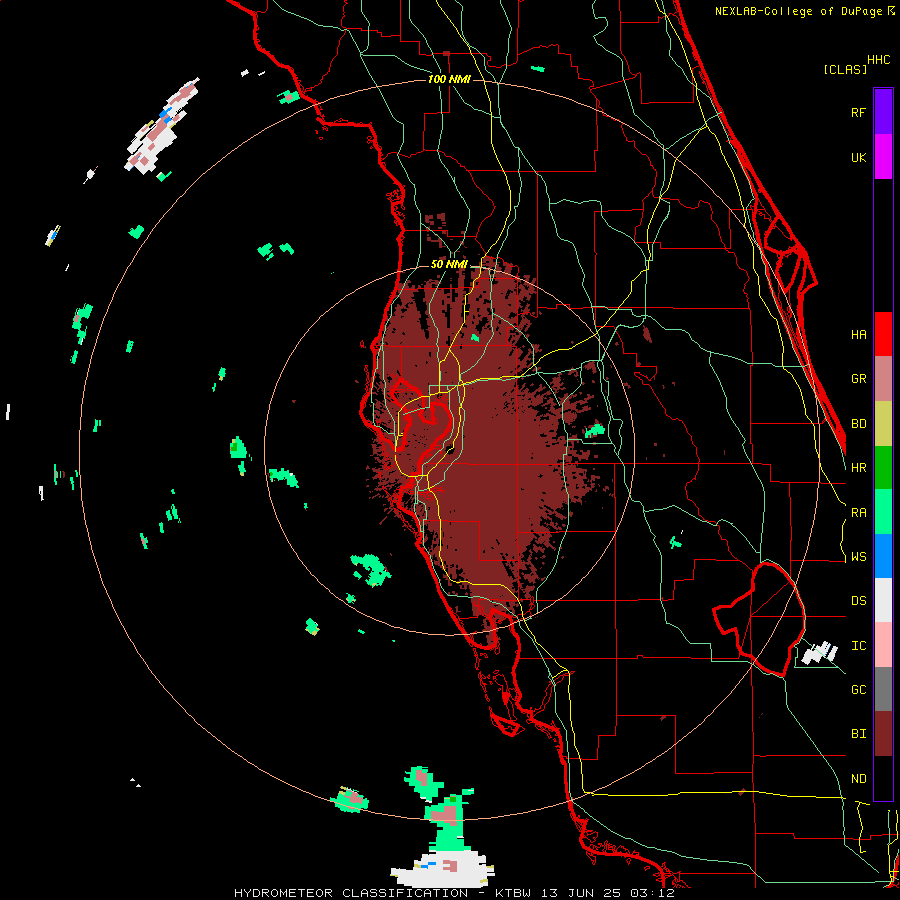Click the NEXLAB-College of DuPage credit text

pos(798,11)
